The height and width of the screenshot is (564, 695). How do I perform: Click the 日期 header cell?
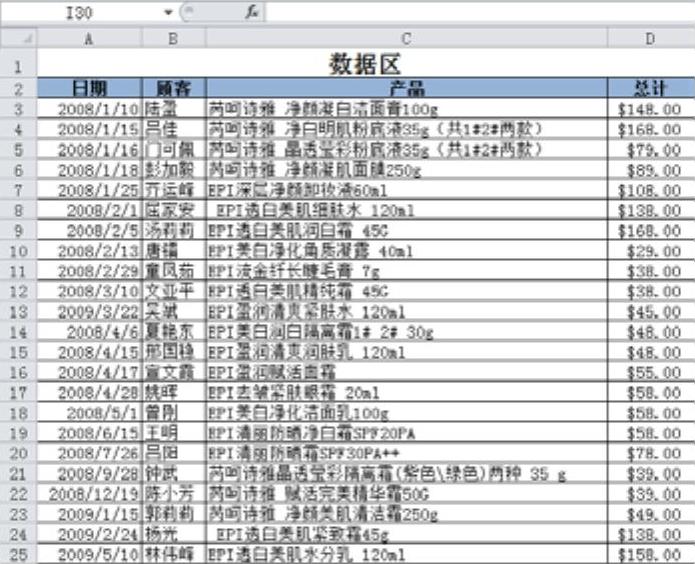90,88
